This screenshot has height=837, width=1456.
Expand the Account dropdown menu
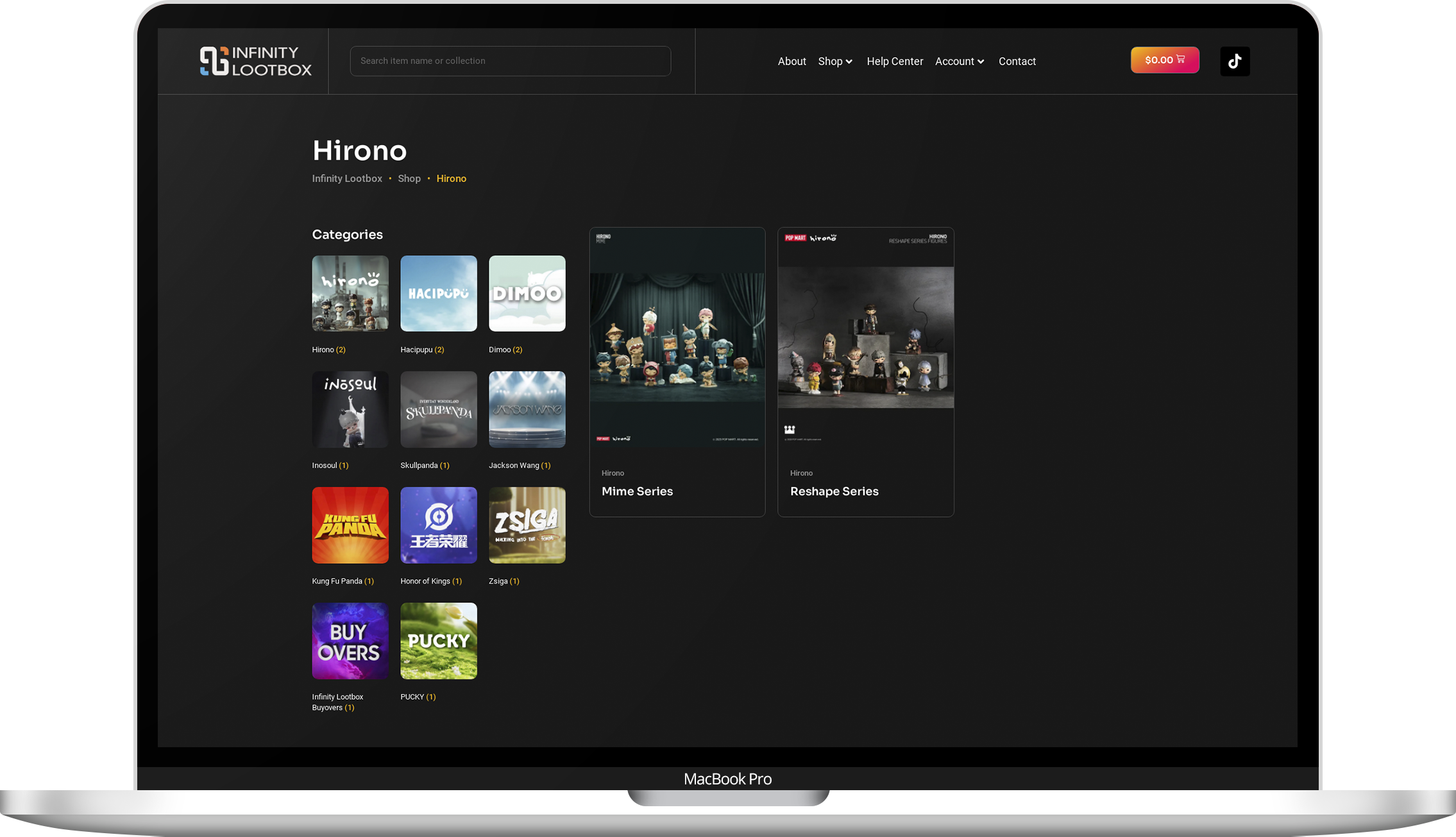[x=960, y=62]
